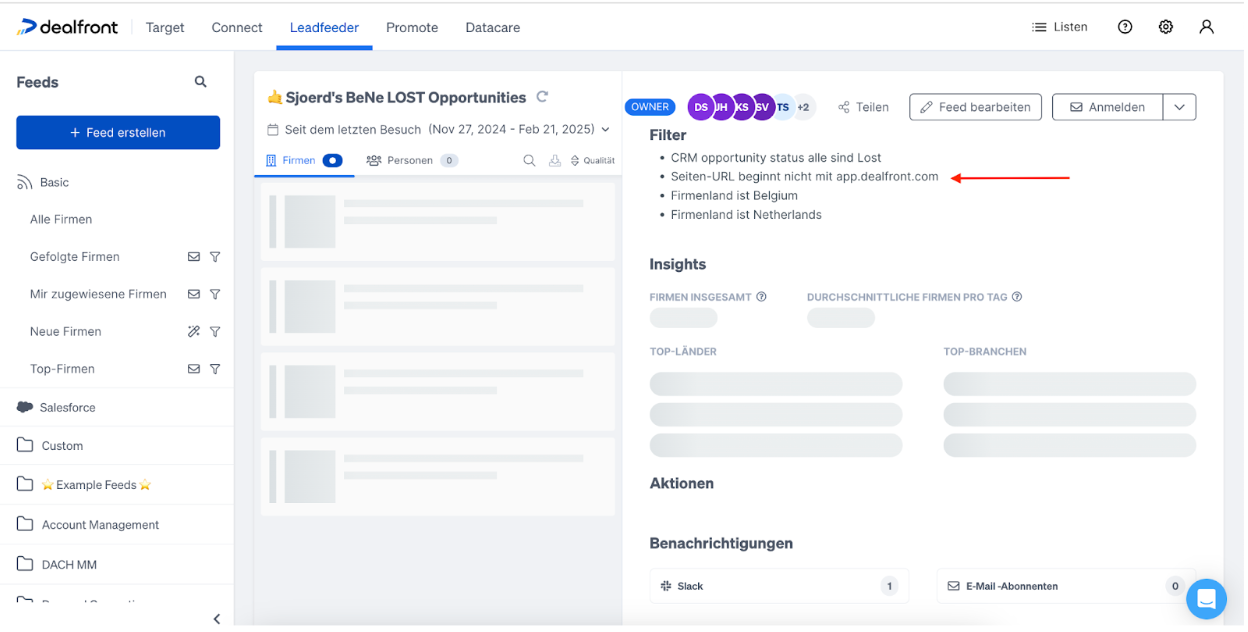Open the Intercom chat bubble
Viewport: 1248px width, 632px height.
(1206, 599)
